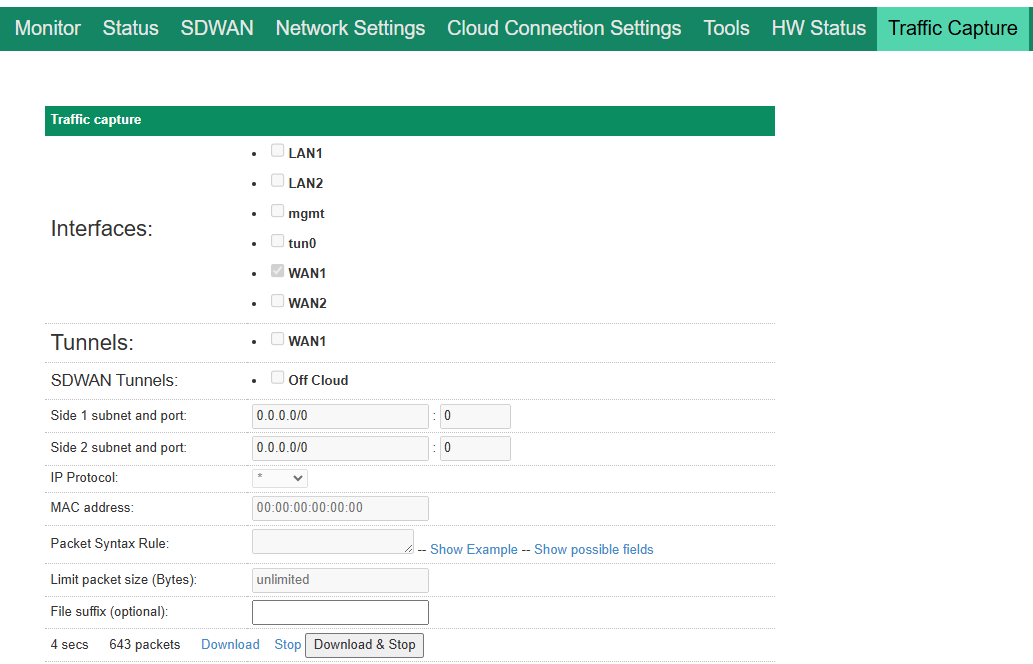Check the mgmt interface checkbox
The image size is (1033, 664).
(x=278, y=211)
